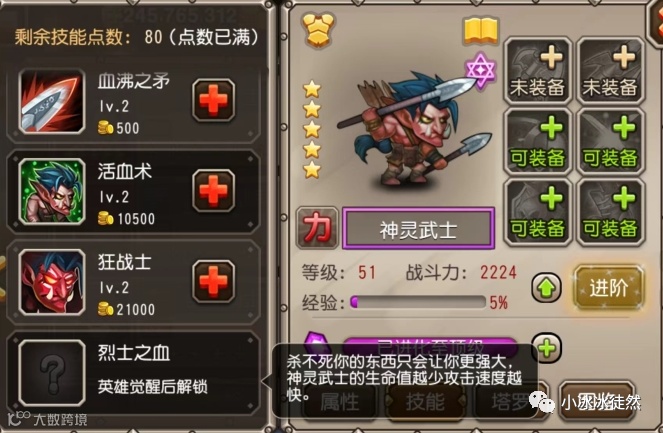Click the green up arrow level button
The width and height of the screenshot is (663, 433).
pos(546,288)
